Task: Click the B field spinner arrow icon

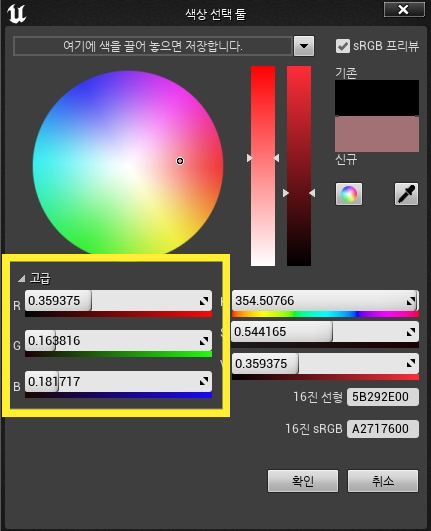Action: click(x=203, y=382)
